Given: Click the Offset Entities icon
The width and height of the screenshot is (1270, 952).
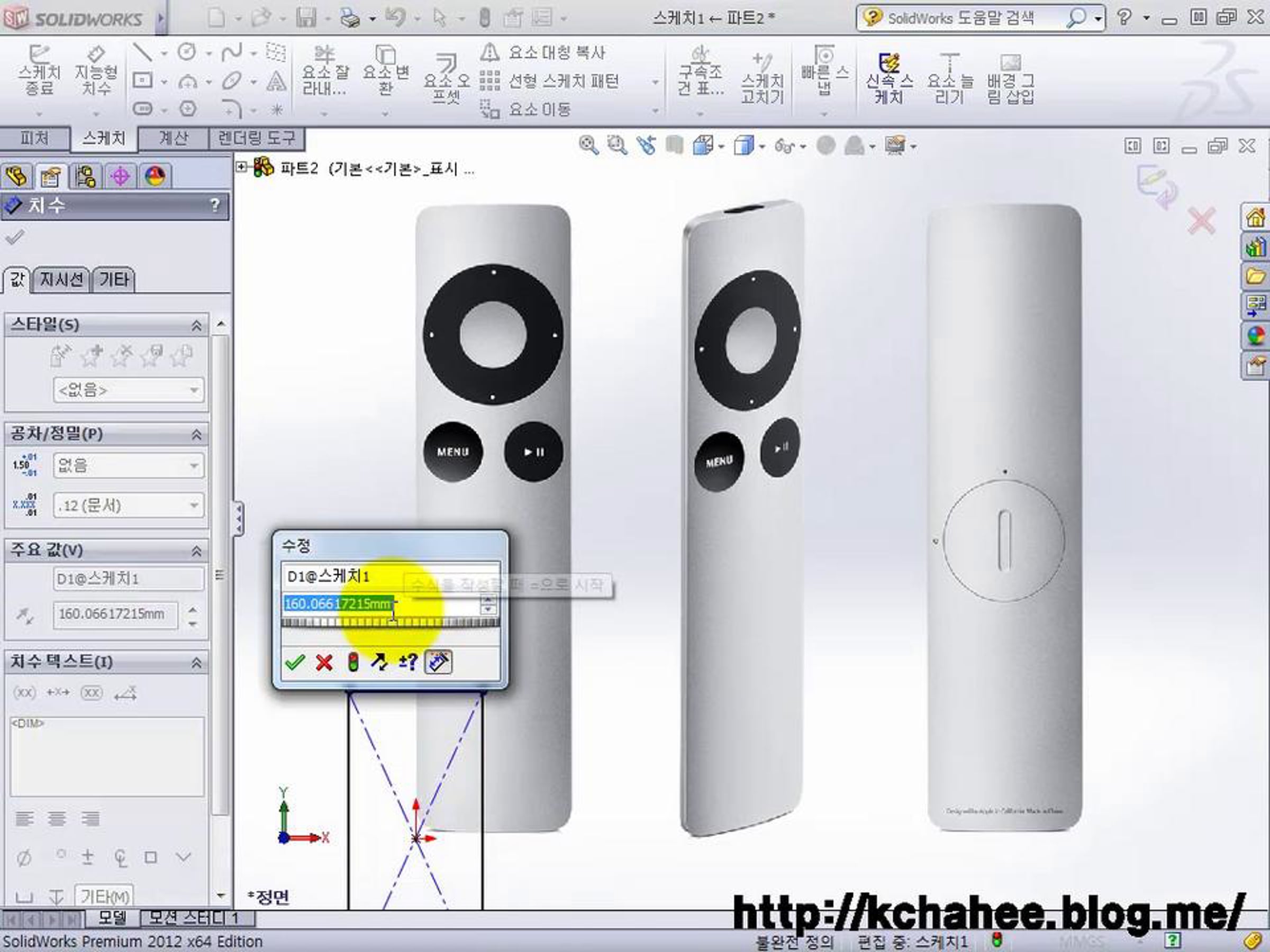Looking at the screenshot, I should click(446, 62).
